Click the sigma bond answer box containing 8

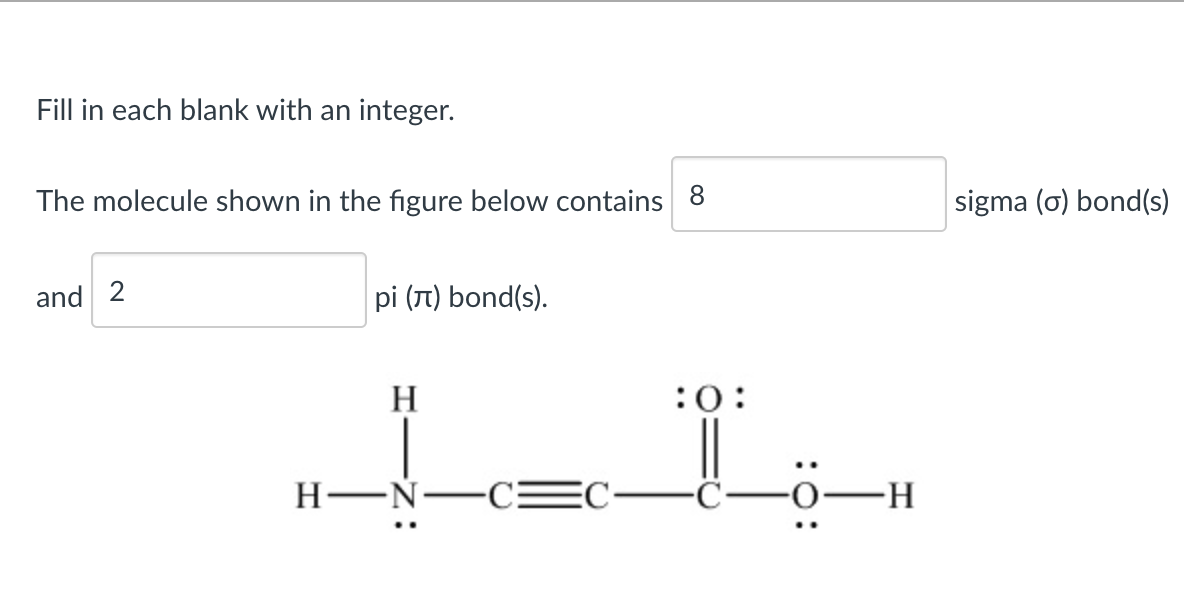tap(807, 194)
